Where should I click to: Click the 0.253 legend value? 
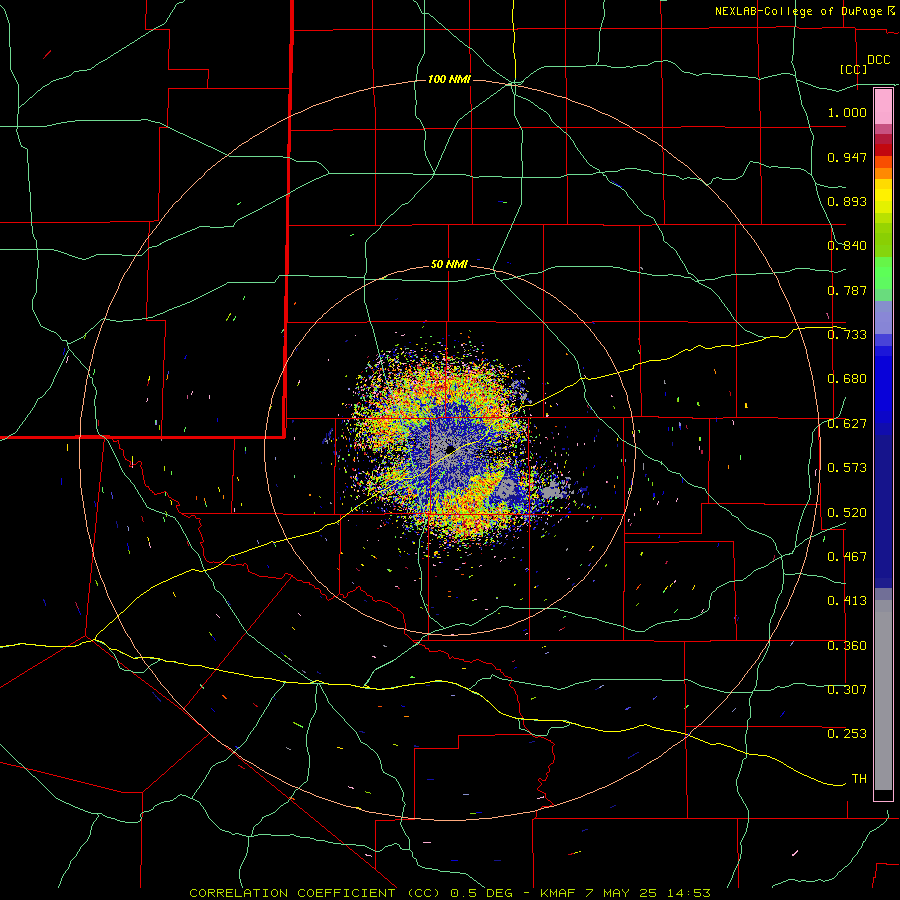[x=847, y=734]
